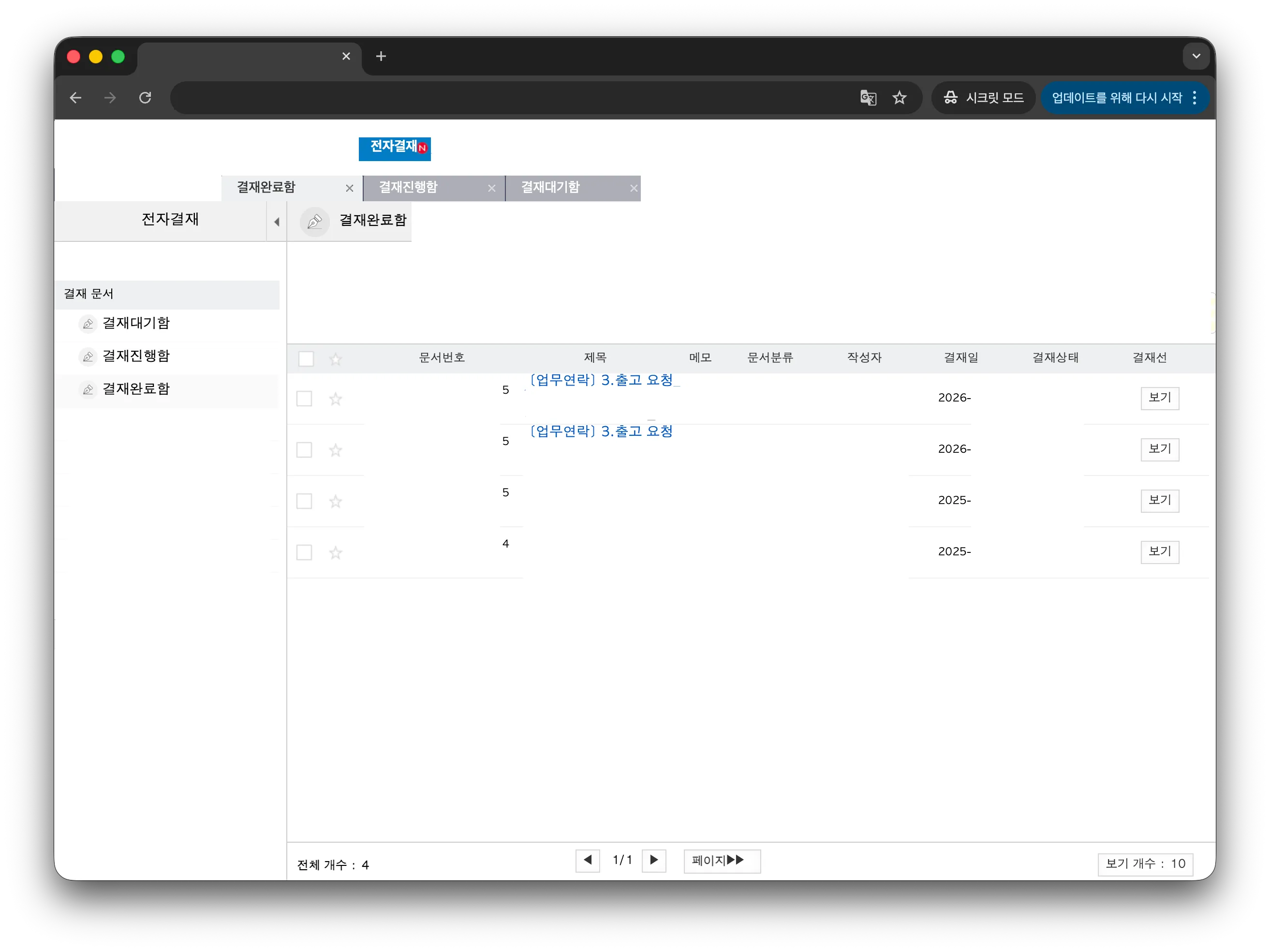
Task: Click the bookmark star in the address bar
Action: 899,98
